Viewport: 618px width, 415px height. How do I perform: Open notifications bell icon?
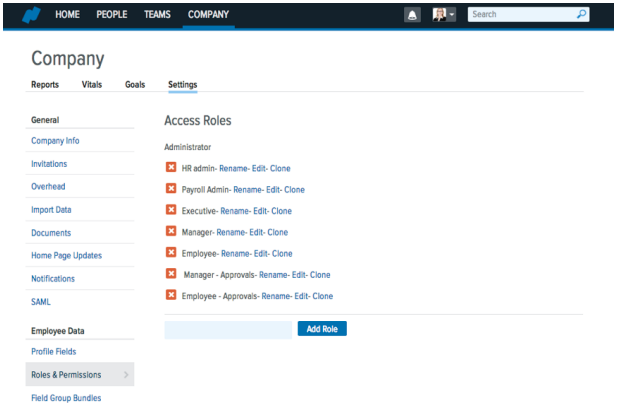click(412, 15)
